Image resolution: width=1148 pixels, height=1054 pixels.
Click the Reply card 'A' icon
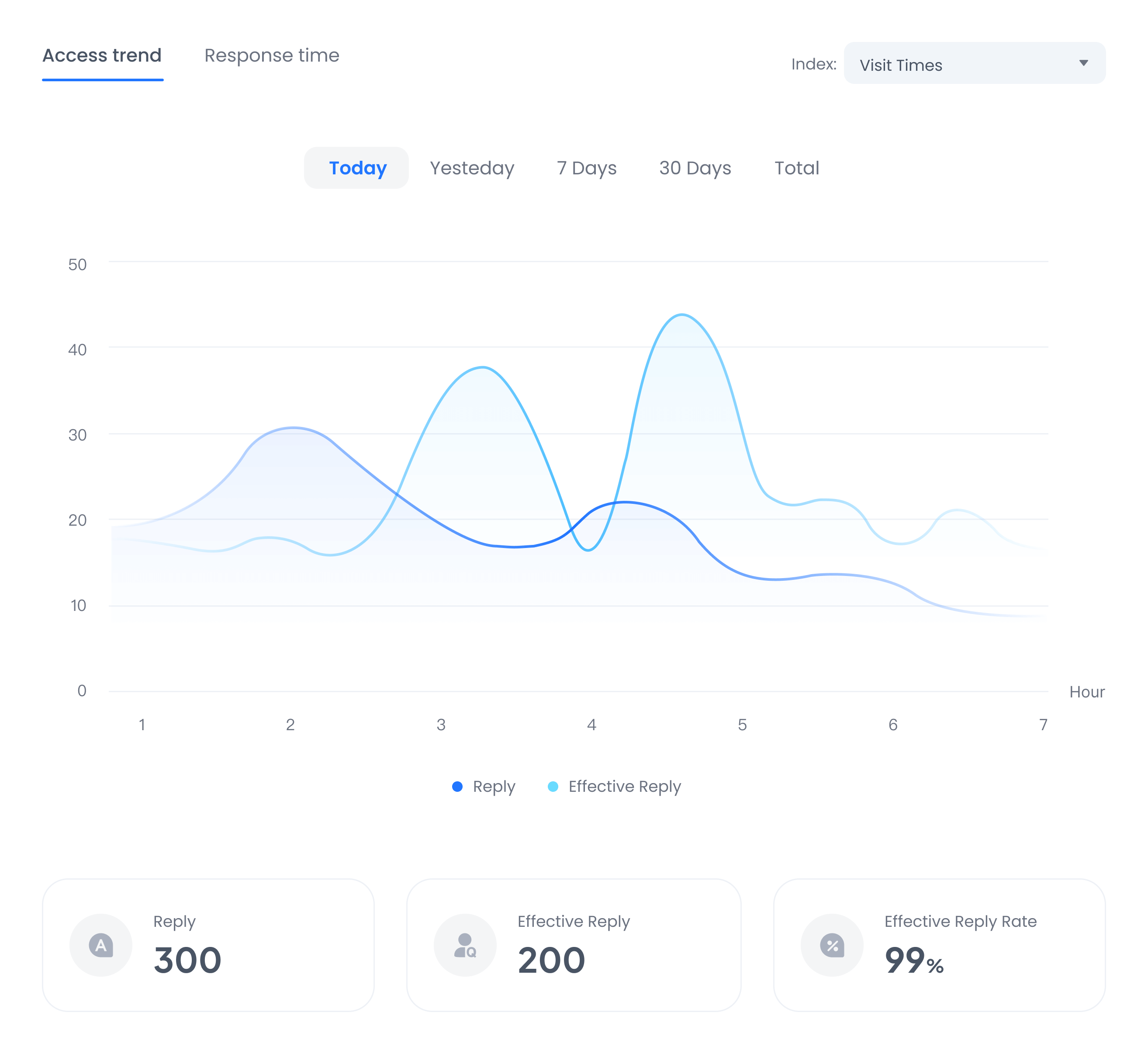101,946
